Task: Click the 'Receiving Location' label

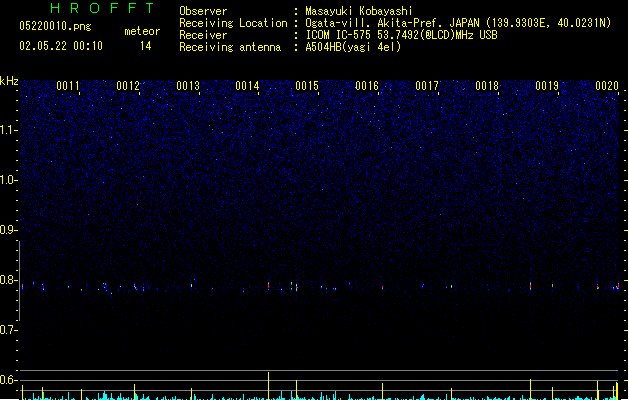Action: (x=233, y=23)
